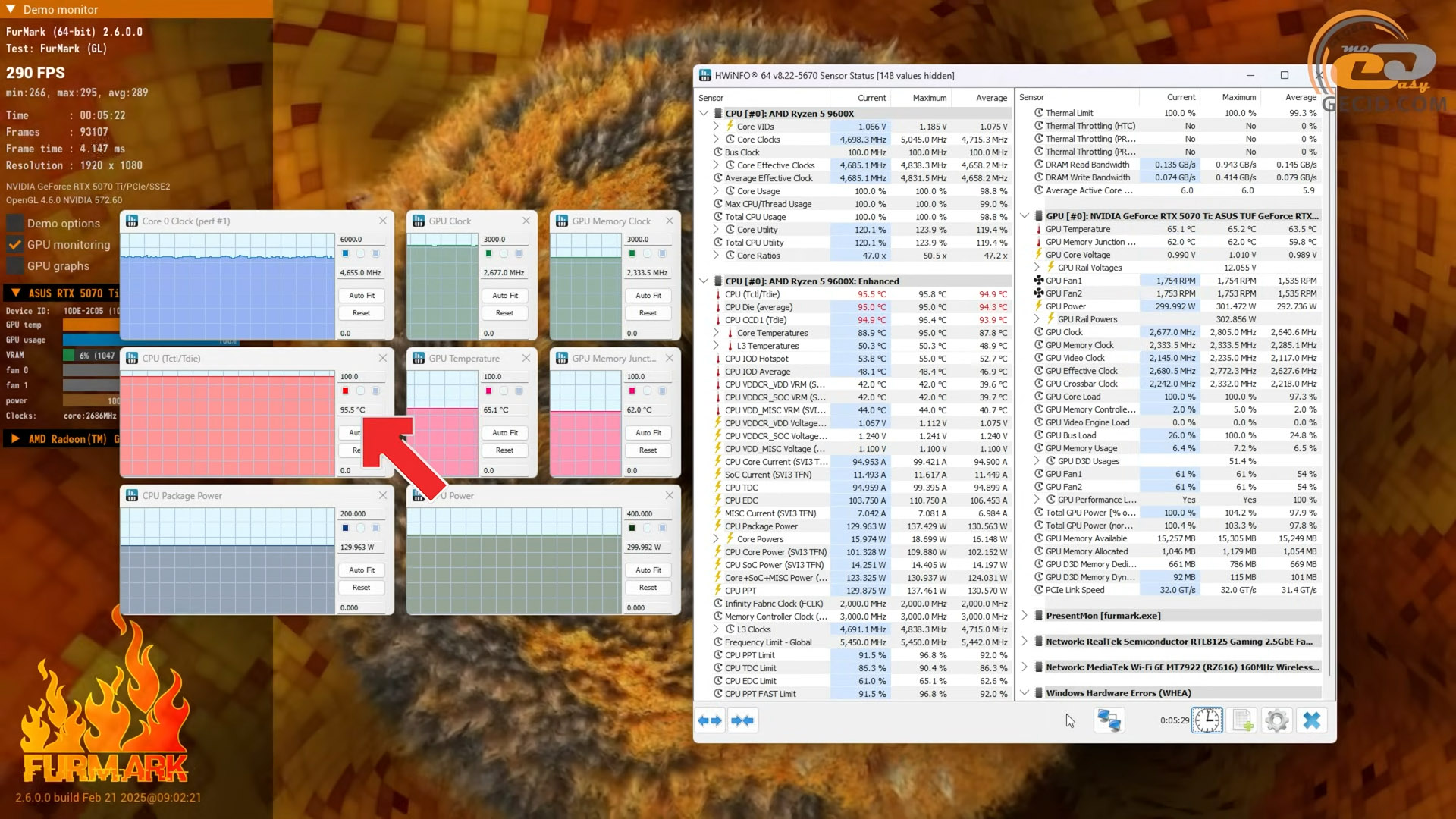Click the title icon of Core 0 Clock graph window
The width and height of the screenshot is (1456, 819).
point(132,221)
